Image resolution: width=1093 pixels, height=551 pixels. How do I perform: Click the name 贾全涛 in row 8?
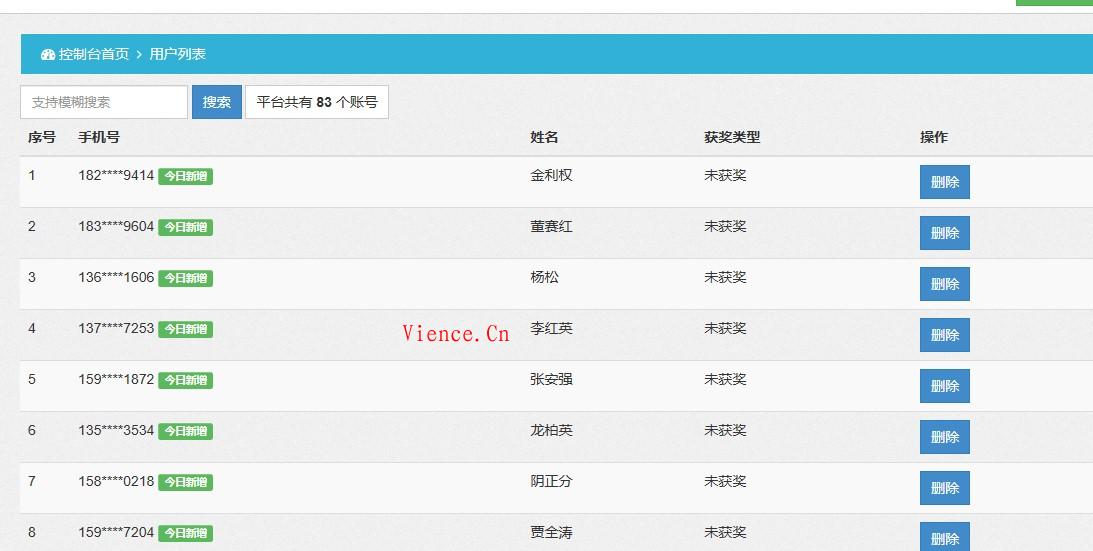click(551, 532)
